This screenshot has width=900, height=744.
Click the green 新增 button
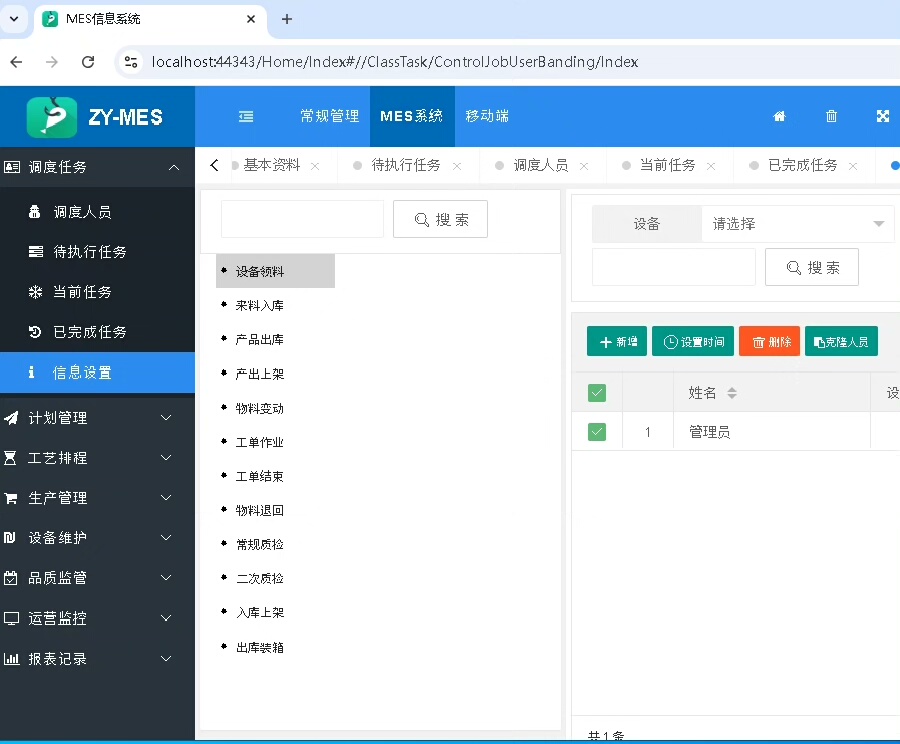[617, 342]
